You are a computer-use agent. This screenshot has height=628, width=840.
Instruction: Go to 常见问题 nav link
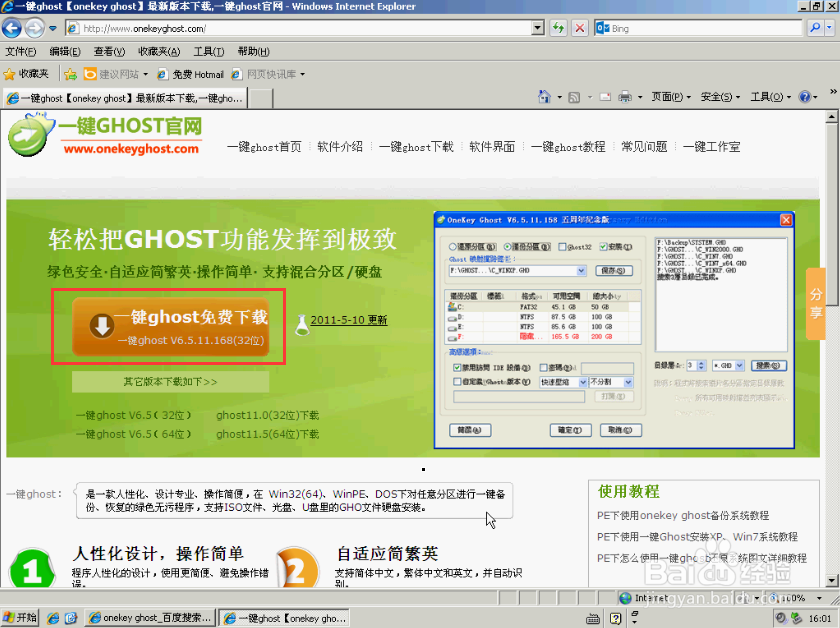point(644,147)
